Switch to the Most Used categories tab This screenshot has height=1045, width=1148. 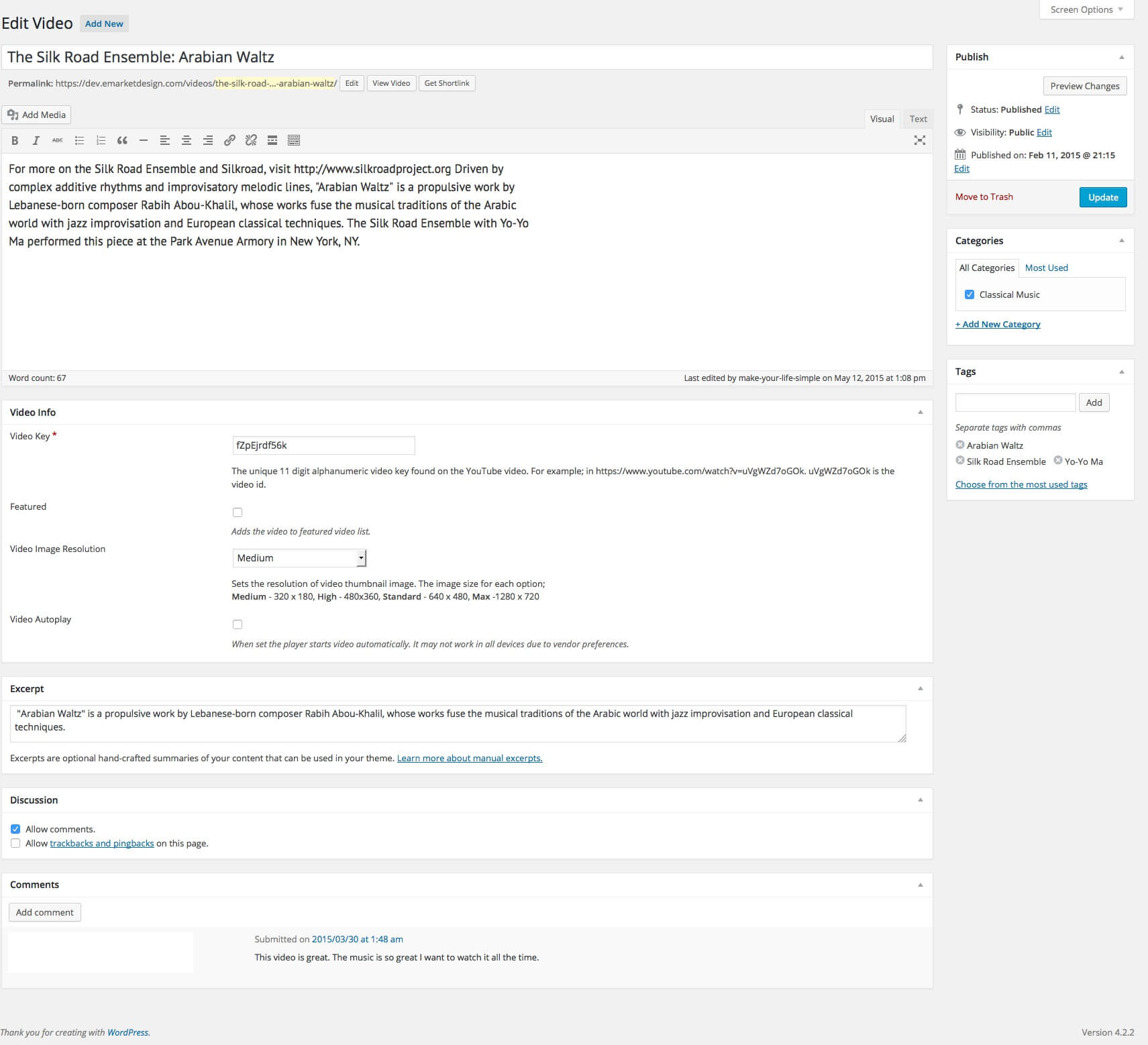click(1046, 268)
